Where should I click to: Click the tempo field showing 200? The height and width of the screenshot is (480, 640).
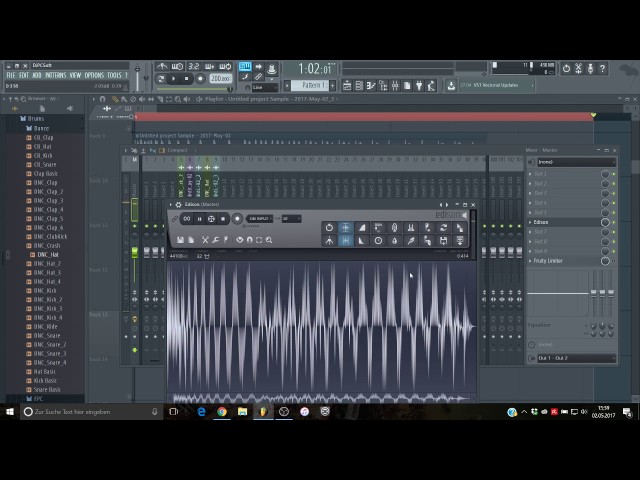click(220, 78)
